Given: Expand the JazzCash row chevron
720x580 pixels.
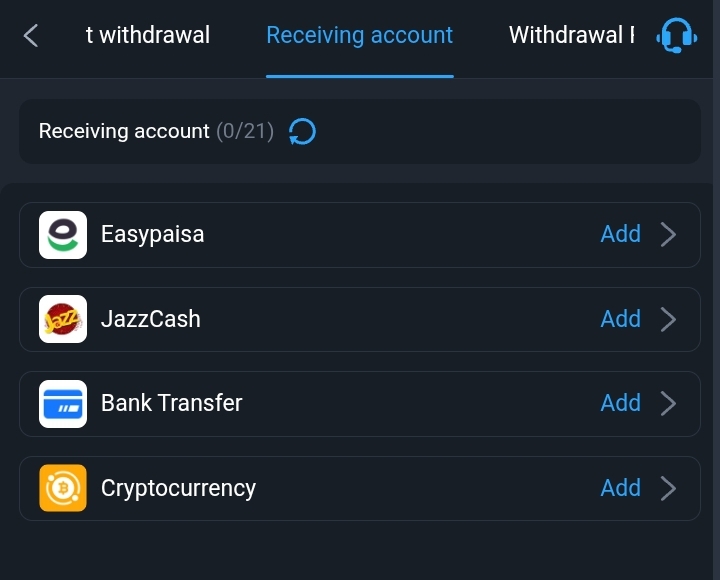Looking at the screenshot, I should tap(669, 319).
